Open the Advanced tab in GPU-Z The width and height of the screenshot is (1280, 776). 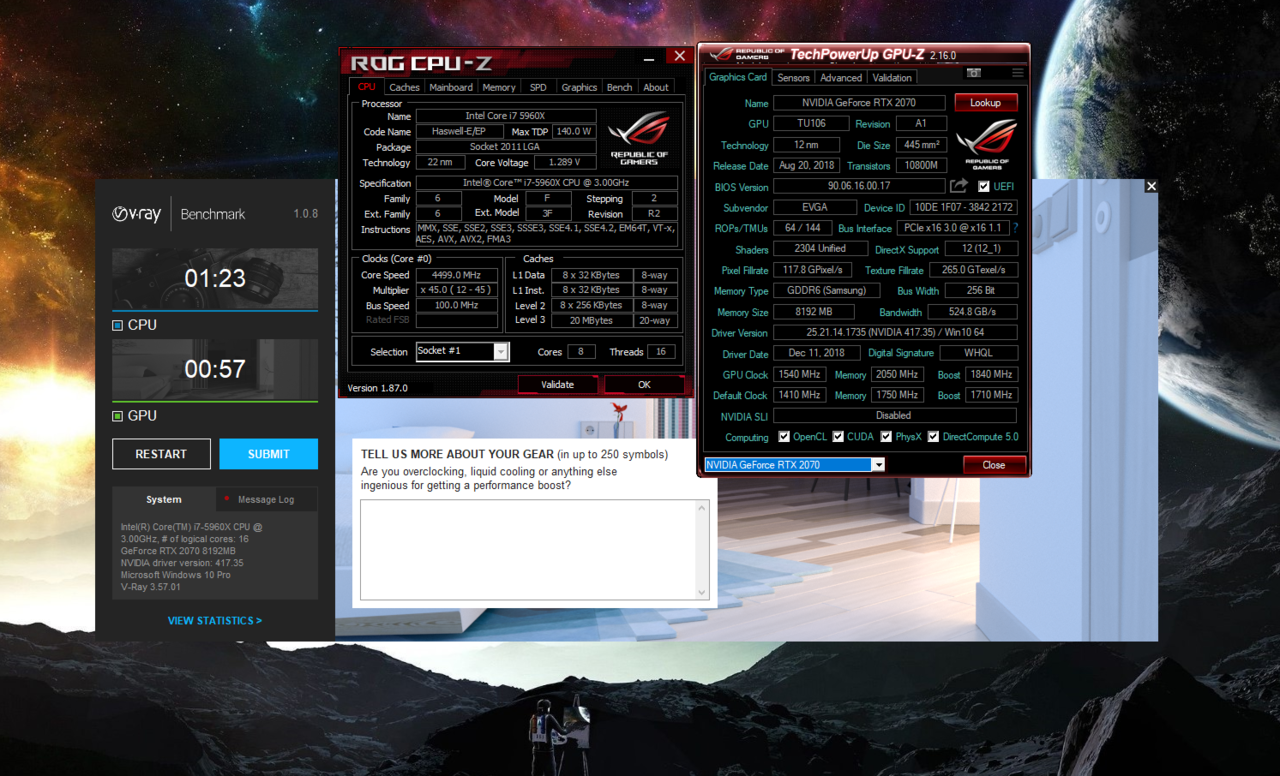coord(841,78)
